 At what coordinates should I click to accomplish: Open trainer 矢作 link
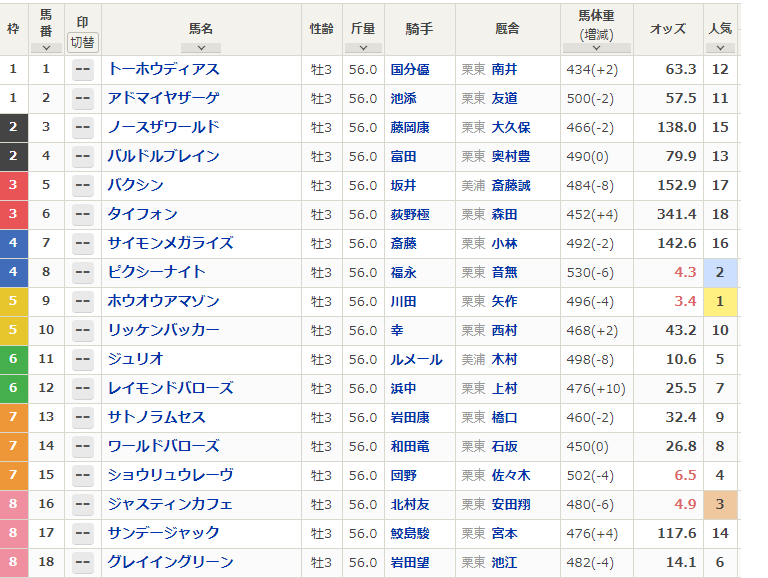point(504,301)
